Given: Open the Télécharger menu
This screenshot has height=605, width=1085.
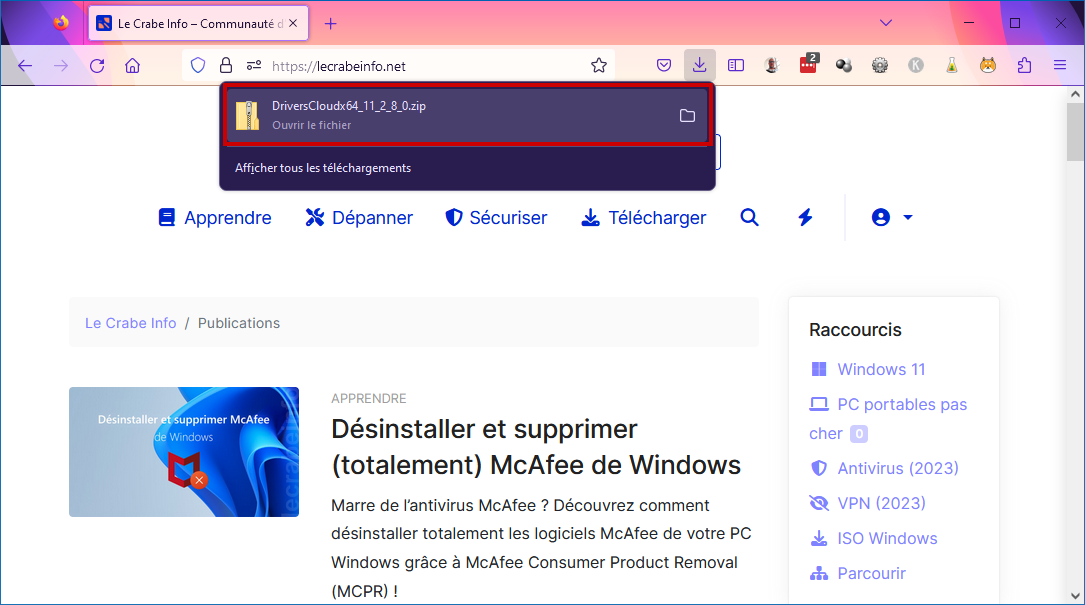Looking at the screenshot, I should pos(644,217).
